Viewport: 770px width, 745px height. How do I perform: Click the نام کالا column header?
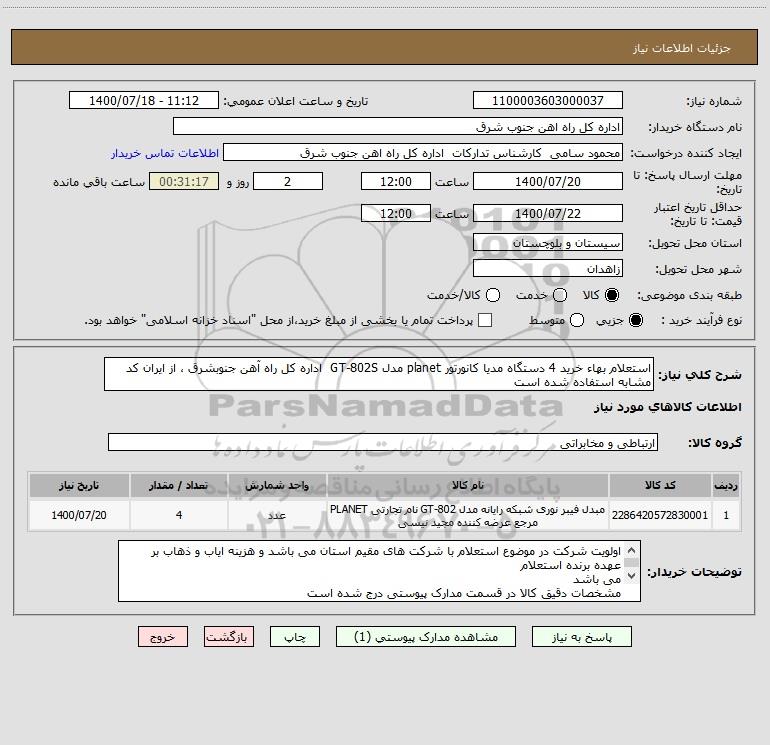[468, 485]
